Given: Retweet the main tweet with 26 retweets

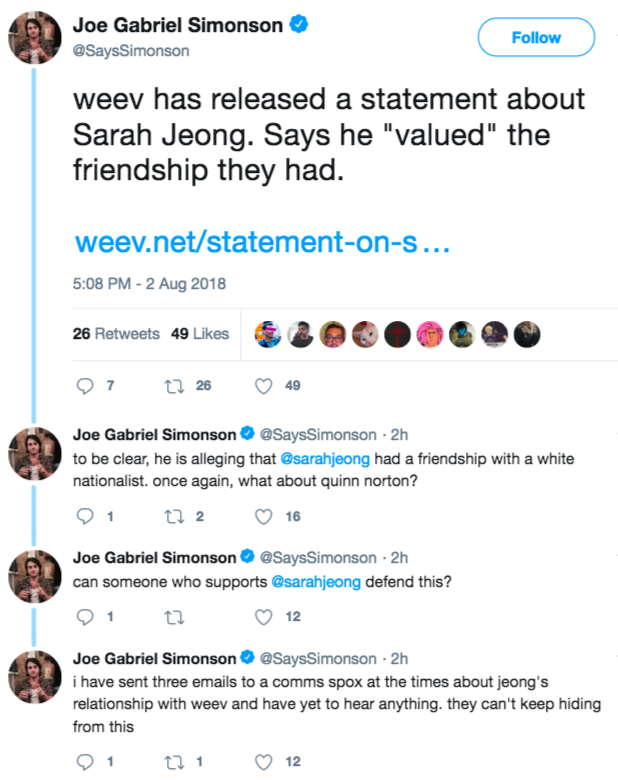Looking at the screenshot, I should pyautogui.click(x=174, y=385).
